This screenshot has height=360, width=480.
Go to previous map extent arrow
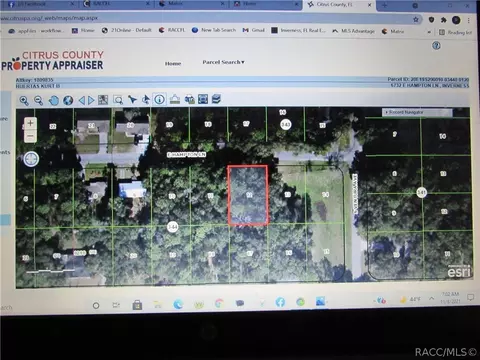[x=82, y=100]
